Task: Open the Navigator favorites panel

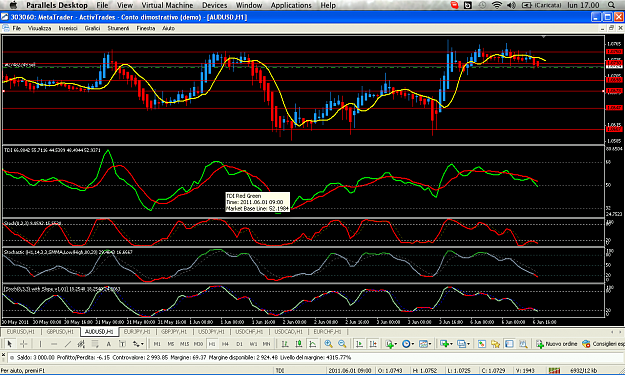Action: [x=495, y=344]
